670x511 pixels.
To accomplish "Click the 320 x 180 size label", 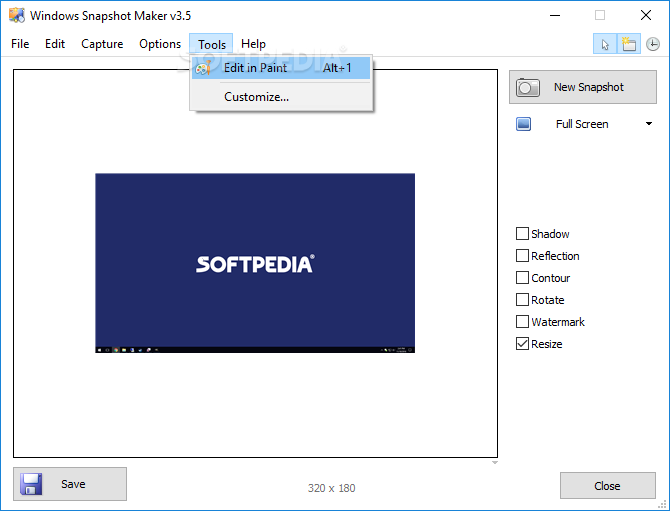I will click(x=332, y=488).
